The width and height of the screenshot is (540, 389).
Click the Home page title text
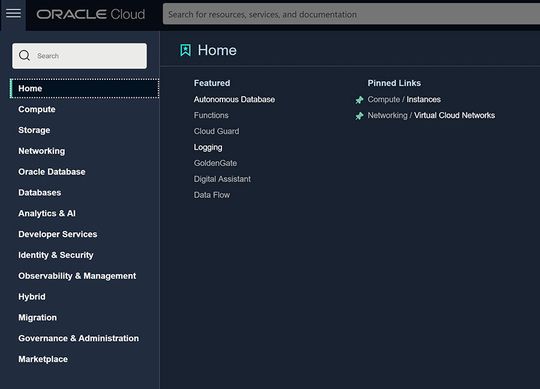pos(217,50)
